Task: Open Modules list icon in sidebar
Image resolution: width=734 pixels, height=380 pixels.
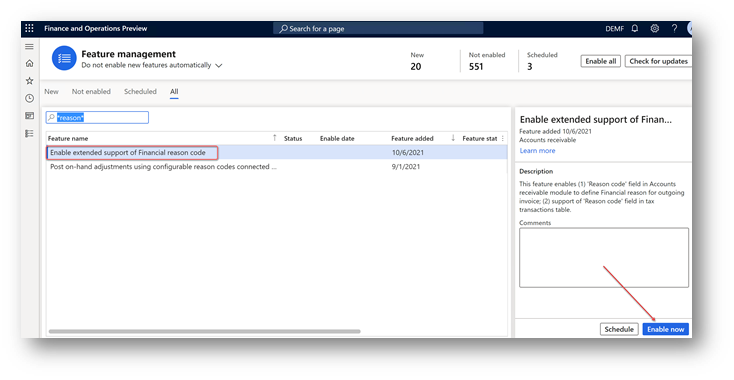Action: pos(29,134)
